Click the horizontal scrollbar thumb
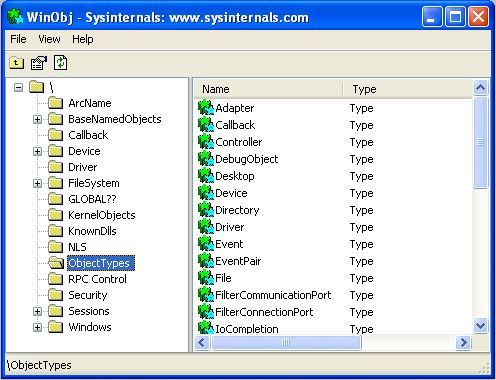Viewport: 496px width, 380px height. point(286,342)
